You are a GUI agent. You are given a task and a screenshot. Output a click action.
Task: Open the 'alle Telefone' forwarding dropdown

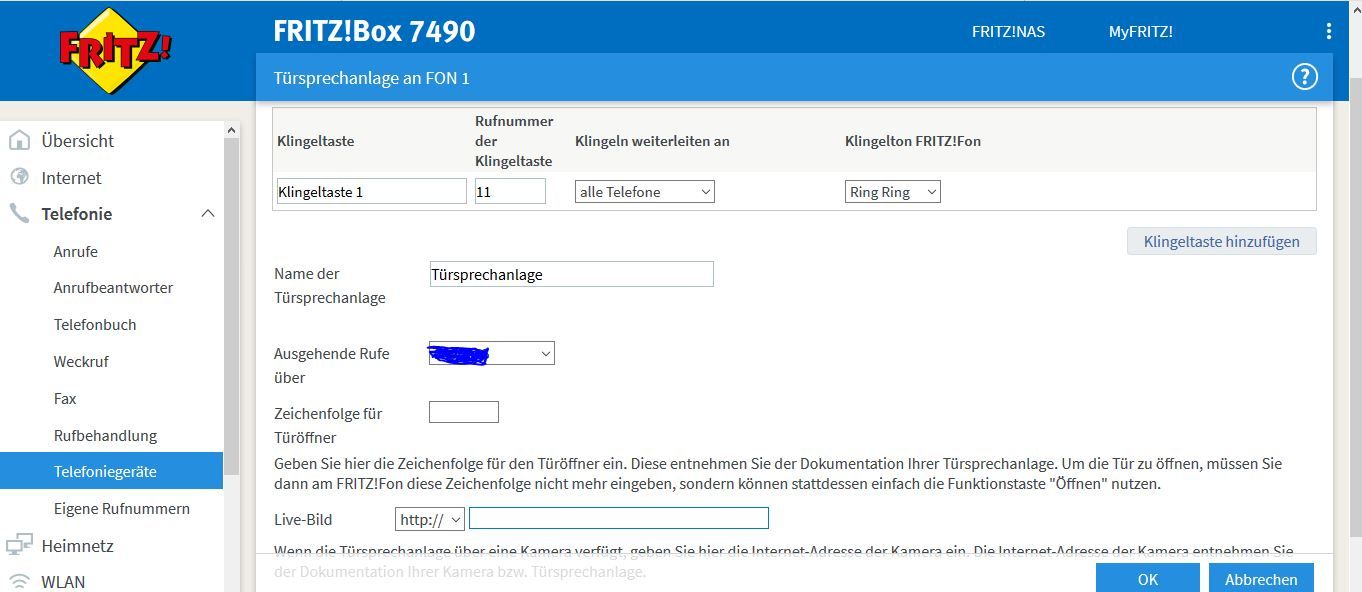644,192
